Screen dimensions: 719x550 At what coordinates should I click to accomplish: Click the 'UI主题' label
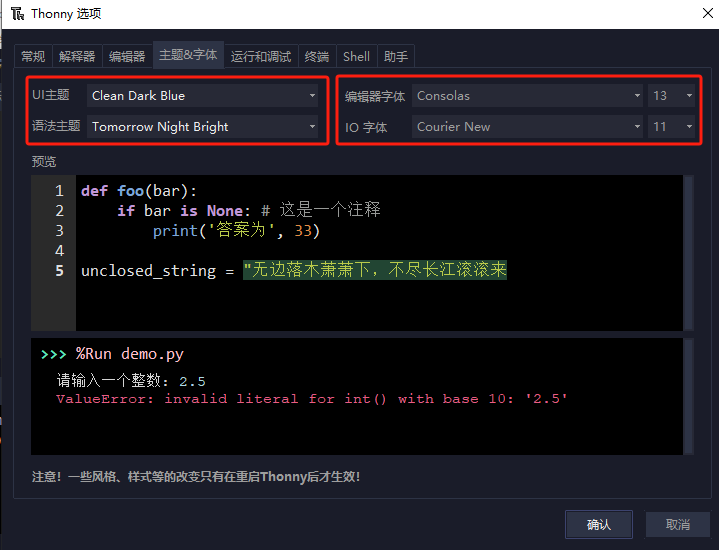(50, 95)
